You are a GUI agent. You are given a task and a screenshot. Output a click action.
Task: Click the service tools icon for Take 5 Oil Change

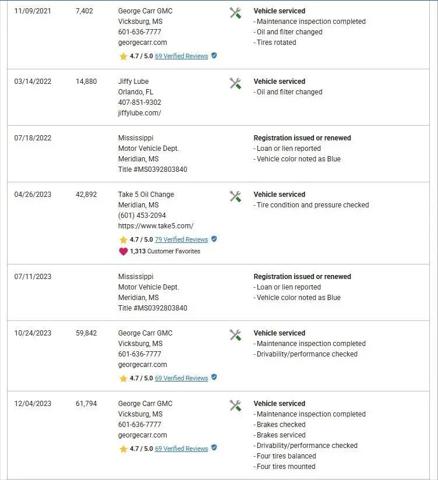click(235, 196)
